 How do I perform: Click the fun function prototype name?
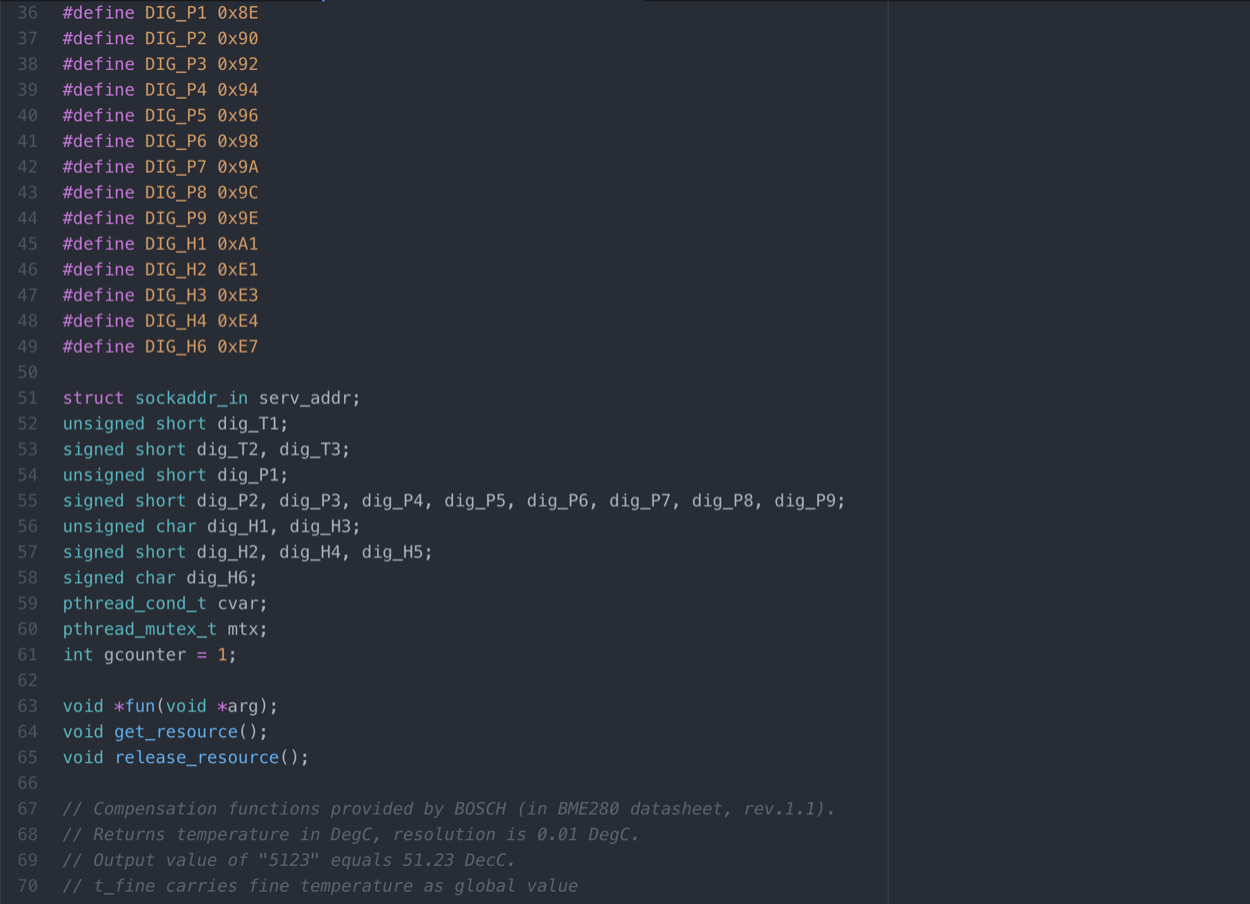(x=140, y=706)
